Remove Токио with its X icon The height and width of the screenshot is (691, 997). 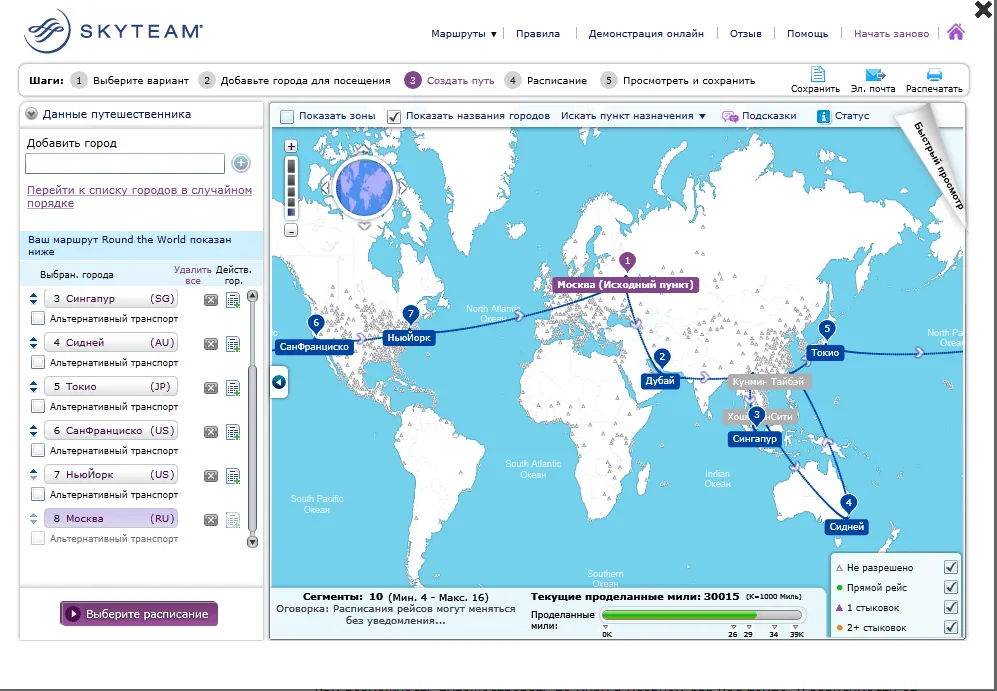(x=210, y=388)
